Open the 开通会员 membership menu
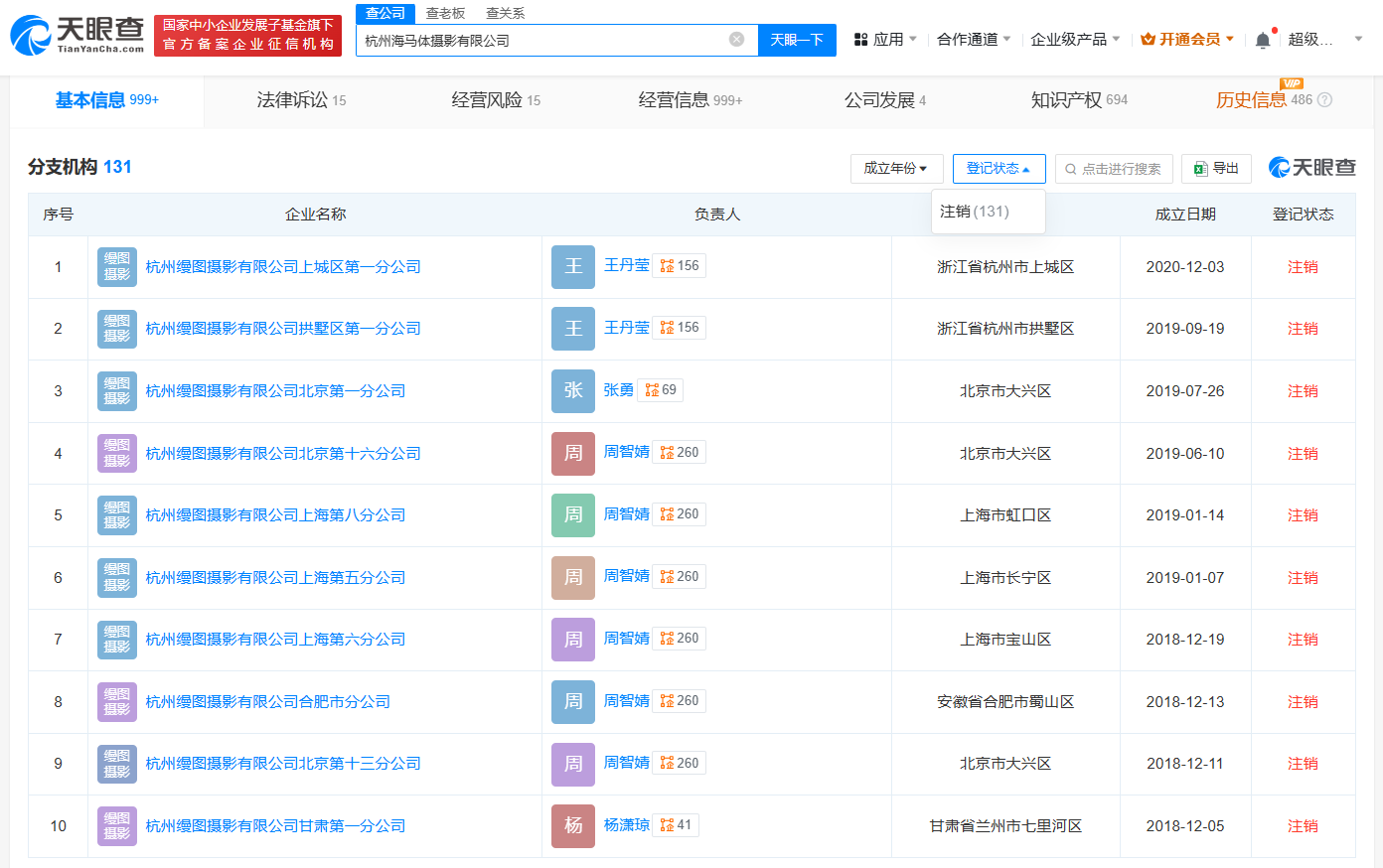The image size is (1383, 868). [1187, 40]
